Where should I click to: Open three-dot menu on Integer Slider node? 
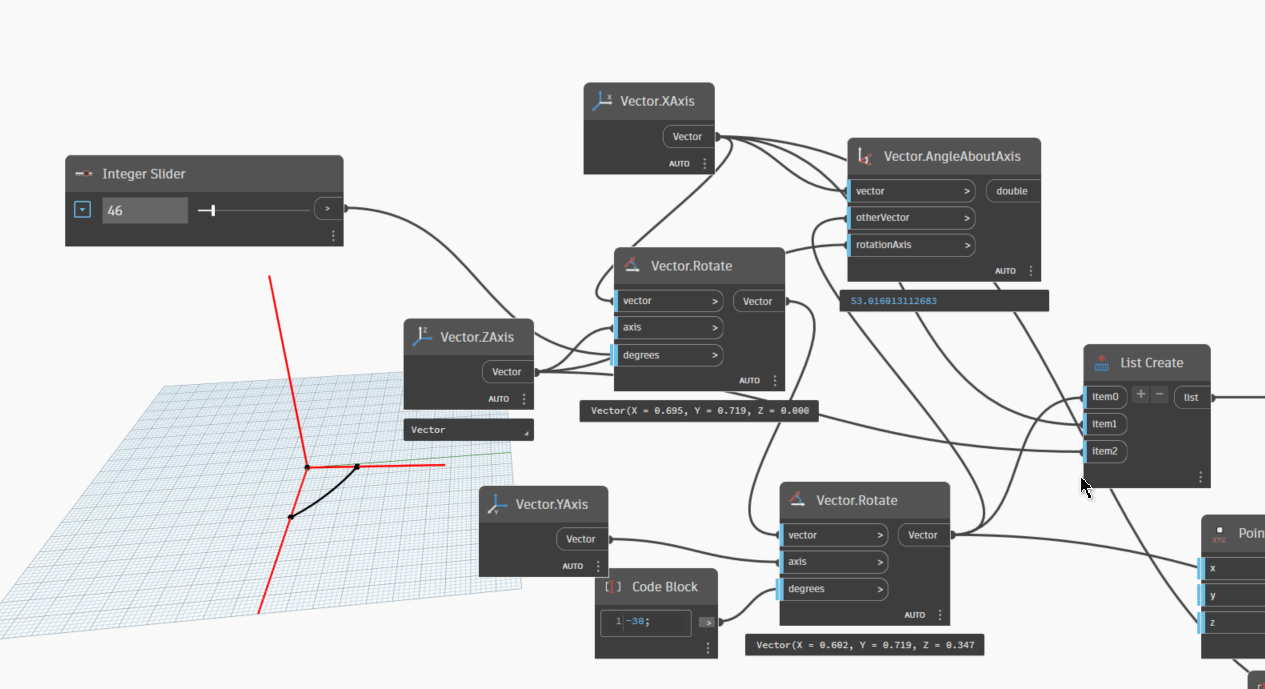coord(333,236)
